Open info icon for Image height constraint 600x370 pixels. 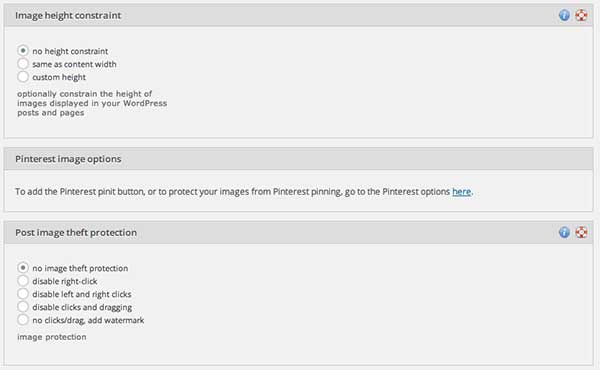(x=564, y=15)
